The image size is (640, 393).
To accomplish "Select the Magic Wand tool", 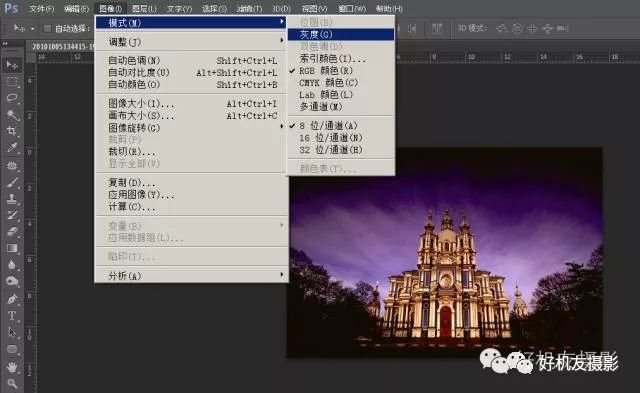I will [x=12, y=115].
